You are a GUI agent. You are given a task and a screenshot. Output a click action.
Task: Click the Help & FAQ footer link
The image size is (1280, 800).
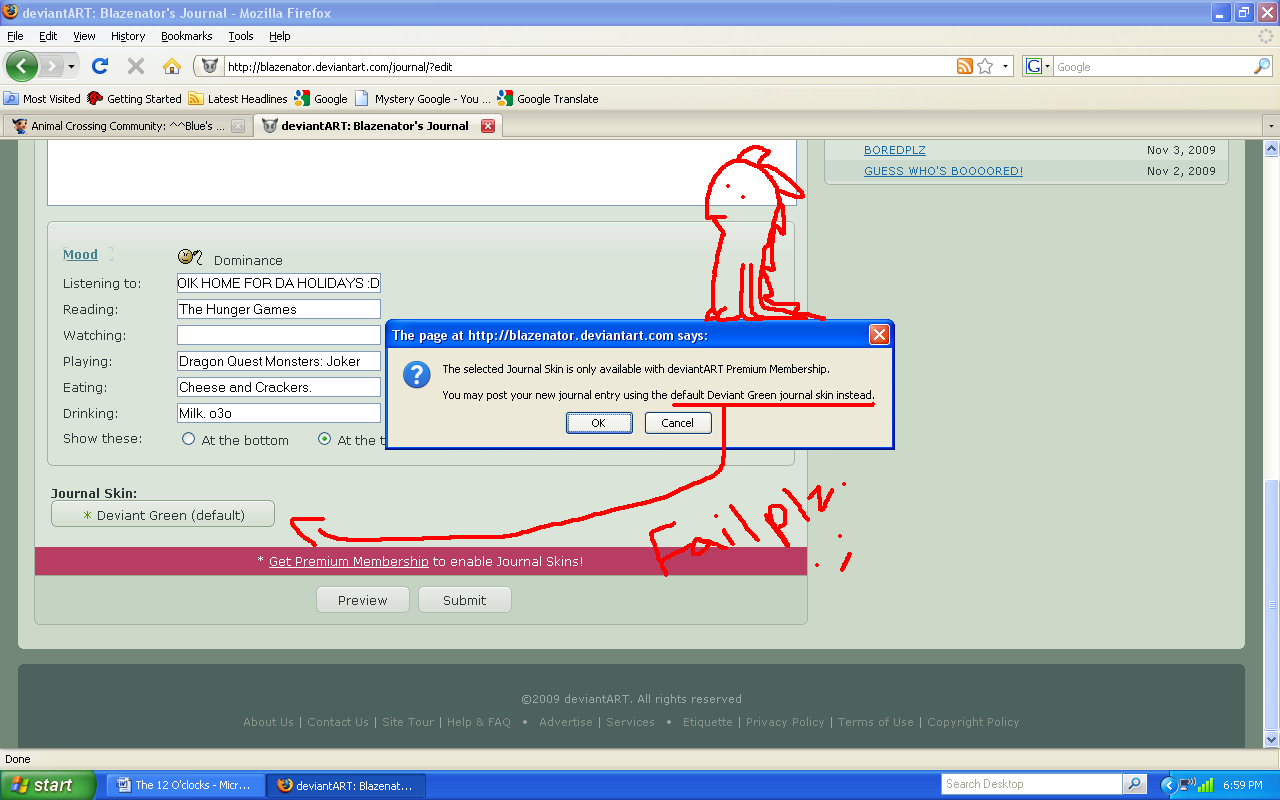point(479,722)
